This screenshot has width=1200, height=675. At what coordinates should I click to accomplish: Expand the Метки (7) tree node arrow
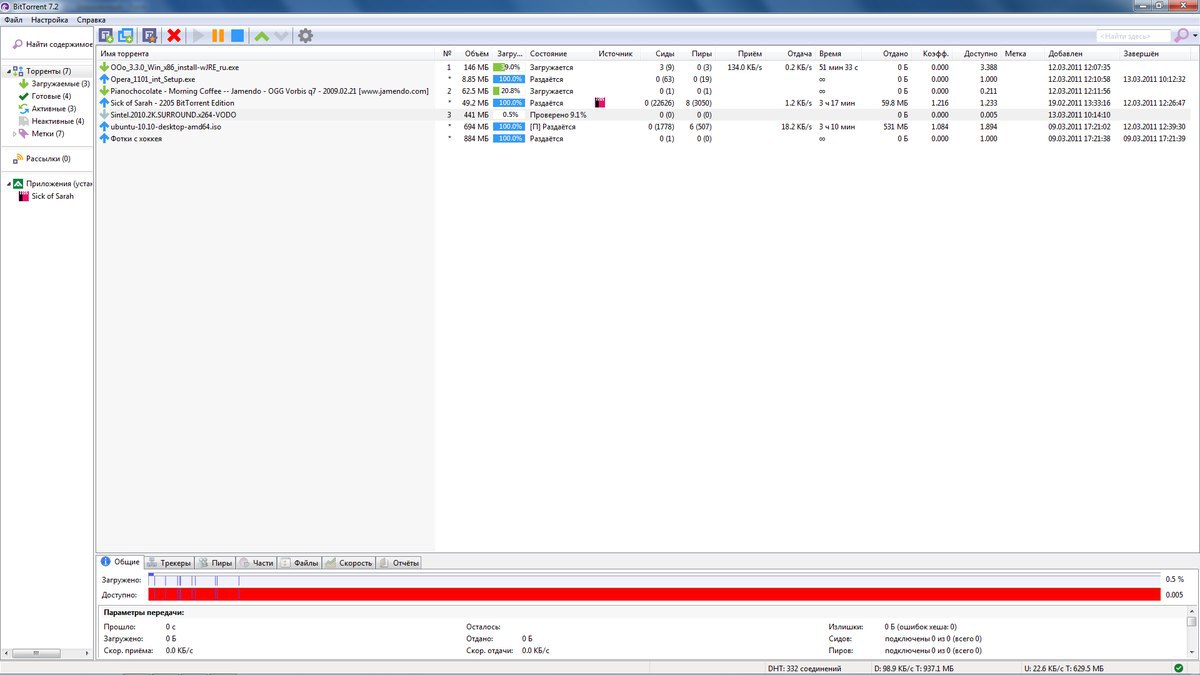click(x=14, y=133)
